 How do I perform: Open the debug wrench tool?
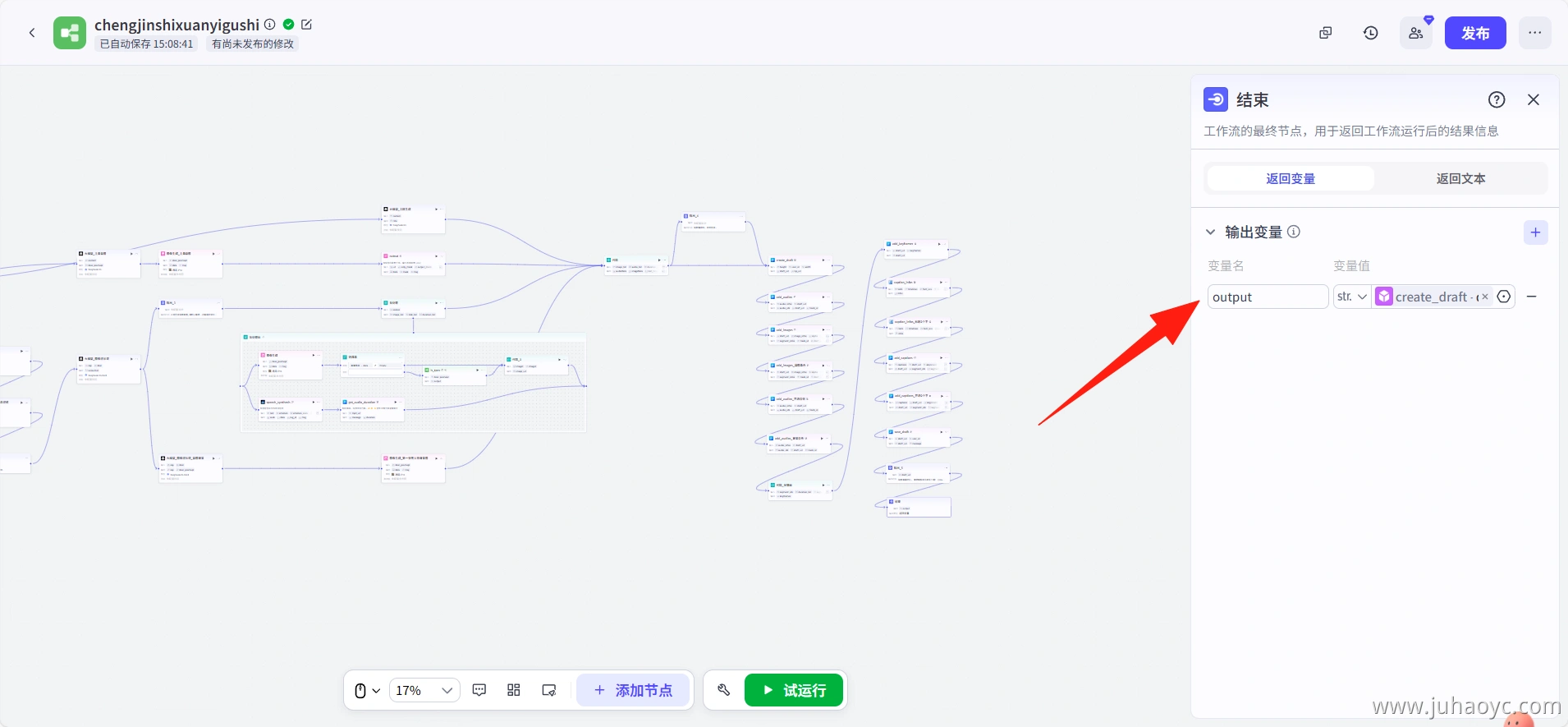click(x=723, y=690)
